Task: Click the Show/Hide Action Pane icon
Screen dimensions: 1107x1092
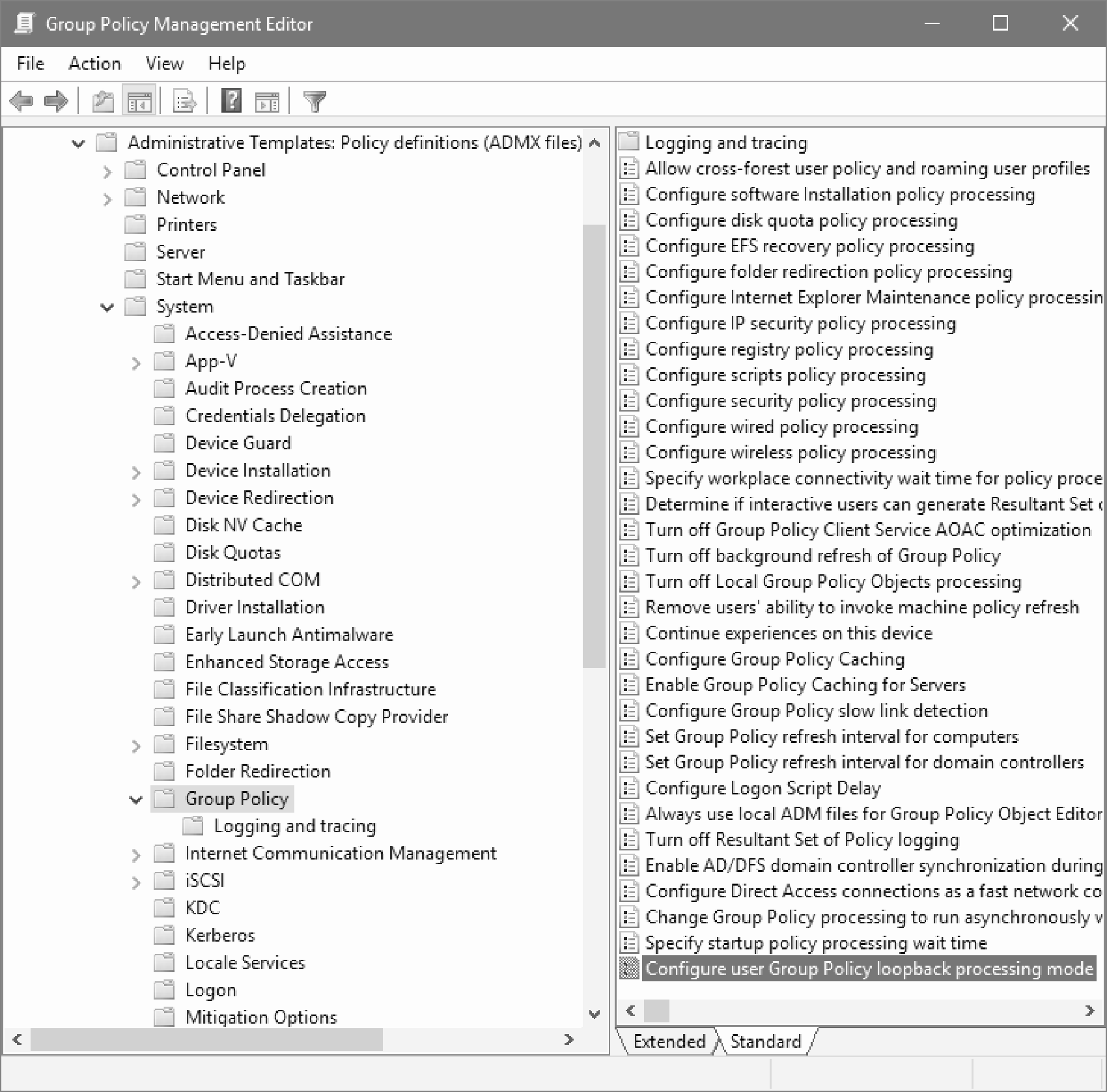Action: point(267,101)
